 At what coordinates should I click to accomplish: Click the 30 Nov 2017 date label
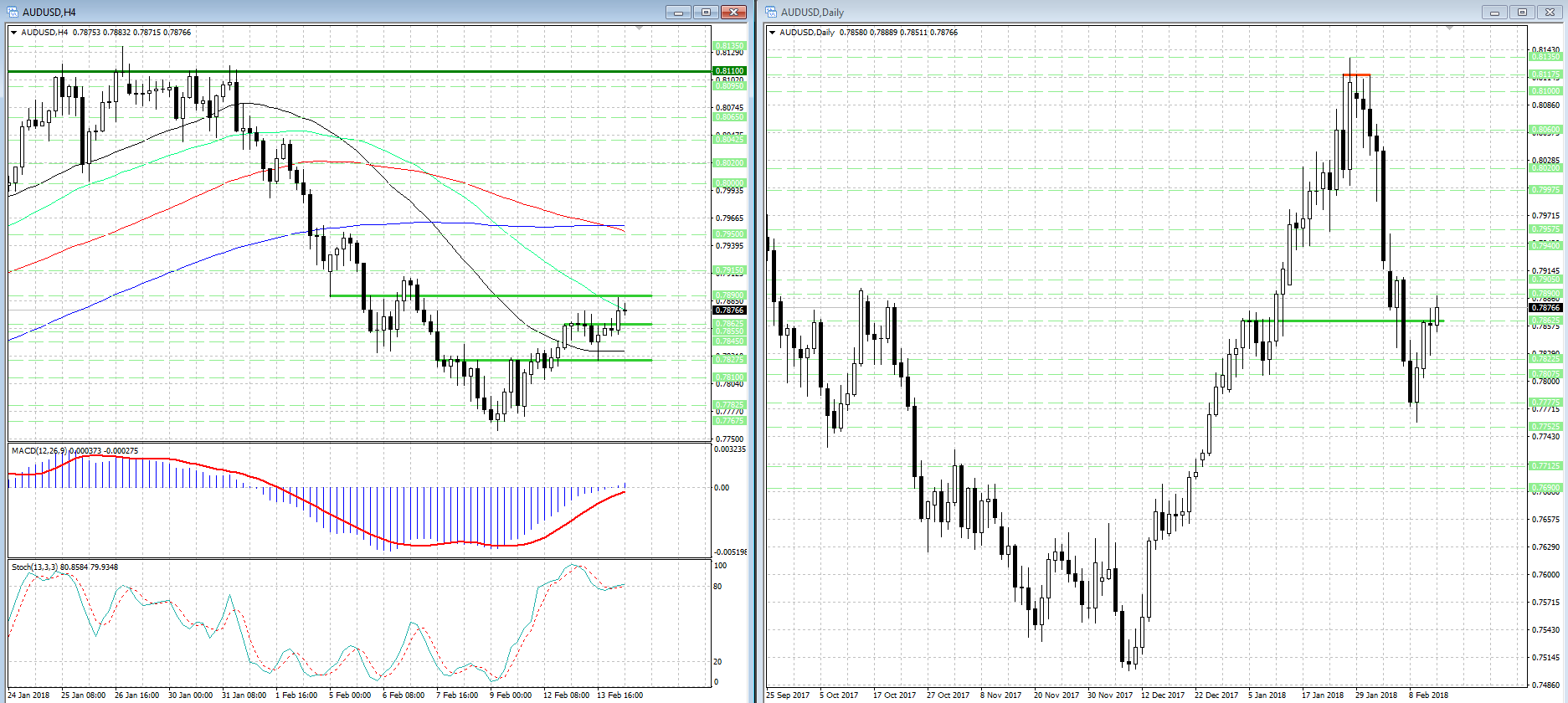click(1110, 695)
